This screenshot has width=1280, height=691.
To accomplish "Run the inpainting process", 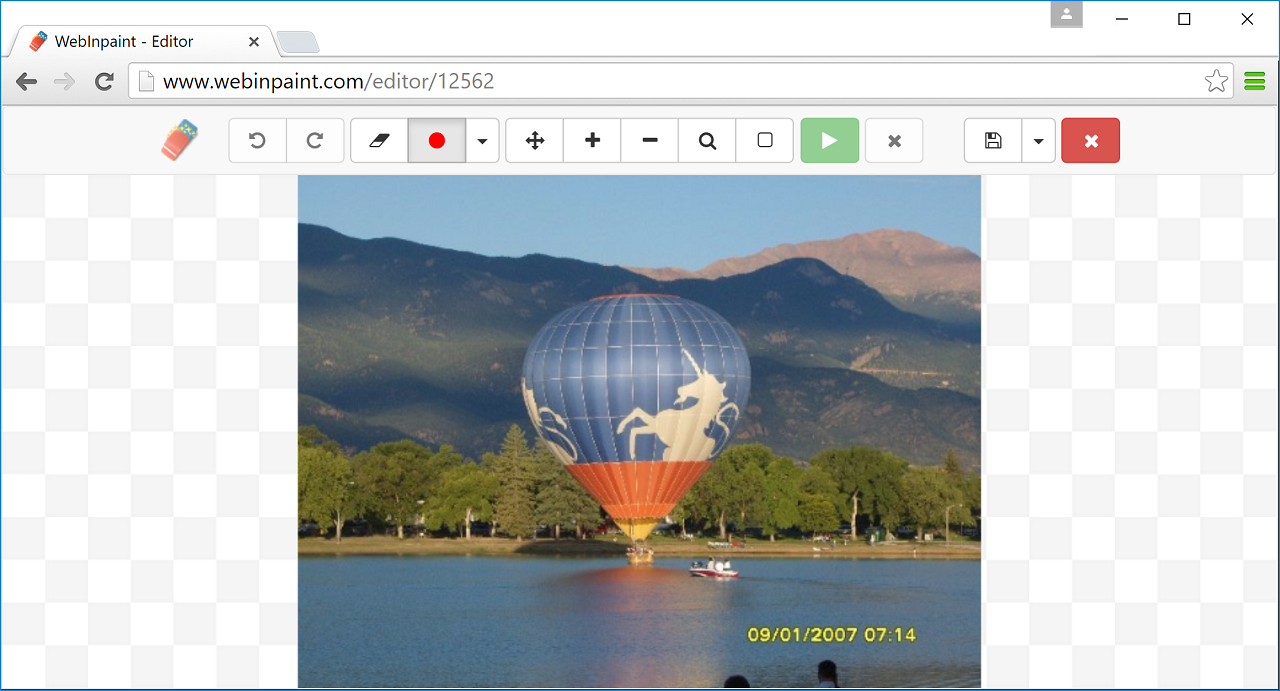I will 829,140.
